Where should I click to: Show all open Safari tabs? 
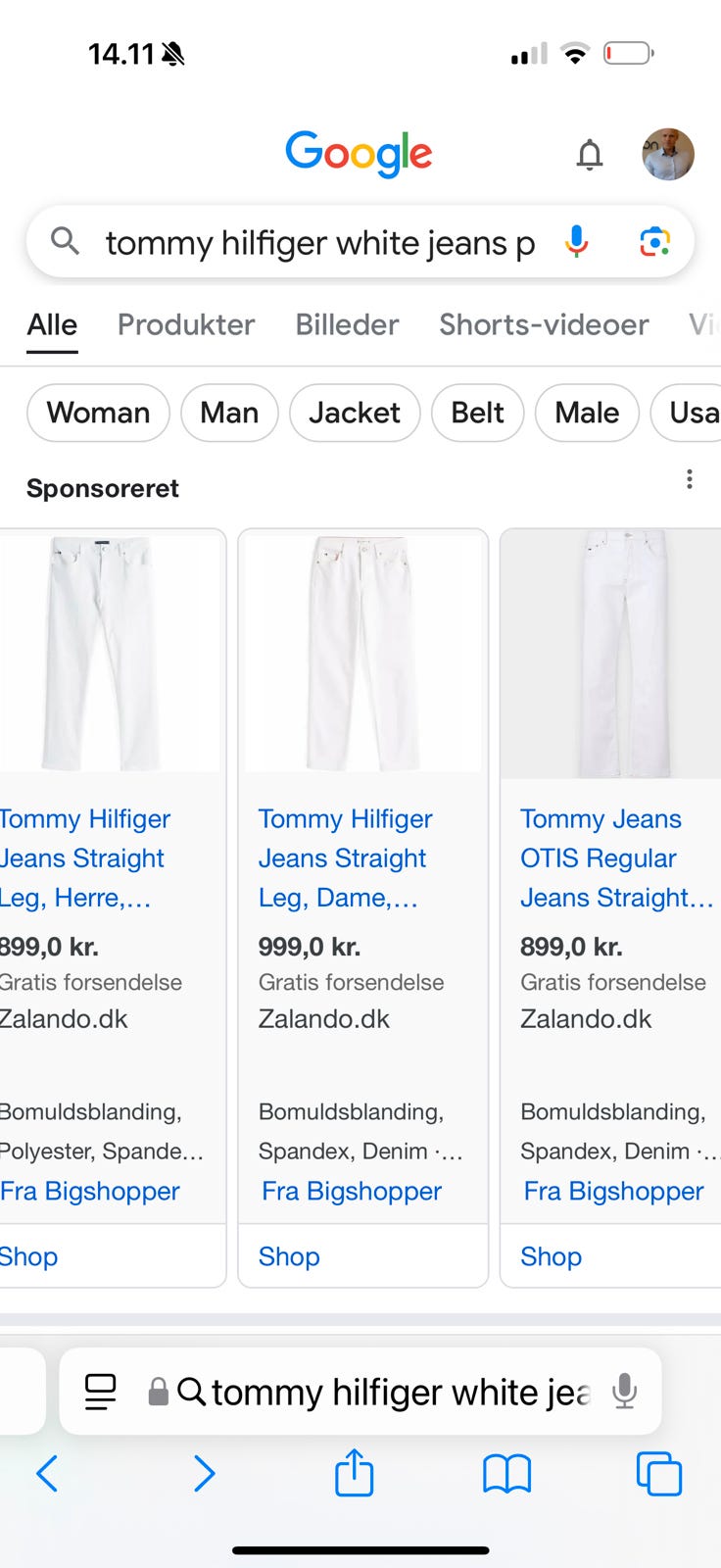pos(658,1473)
